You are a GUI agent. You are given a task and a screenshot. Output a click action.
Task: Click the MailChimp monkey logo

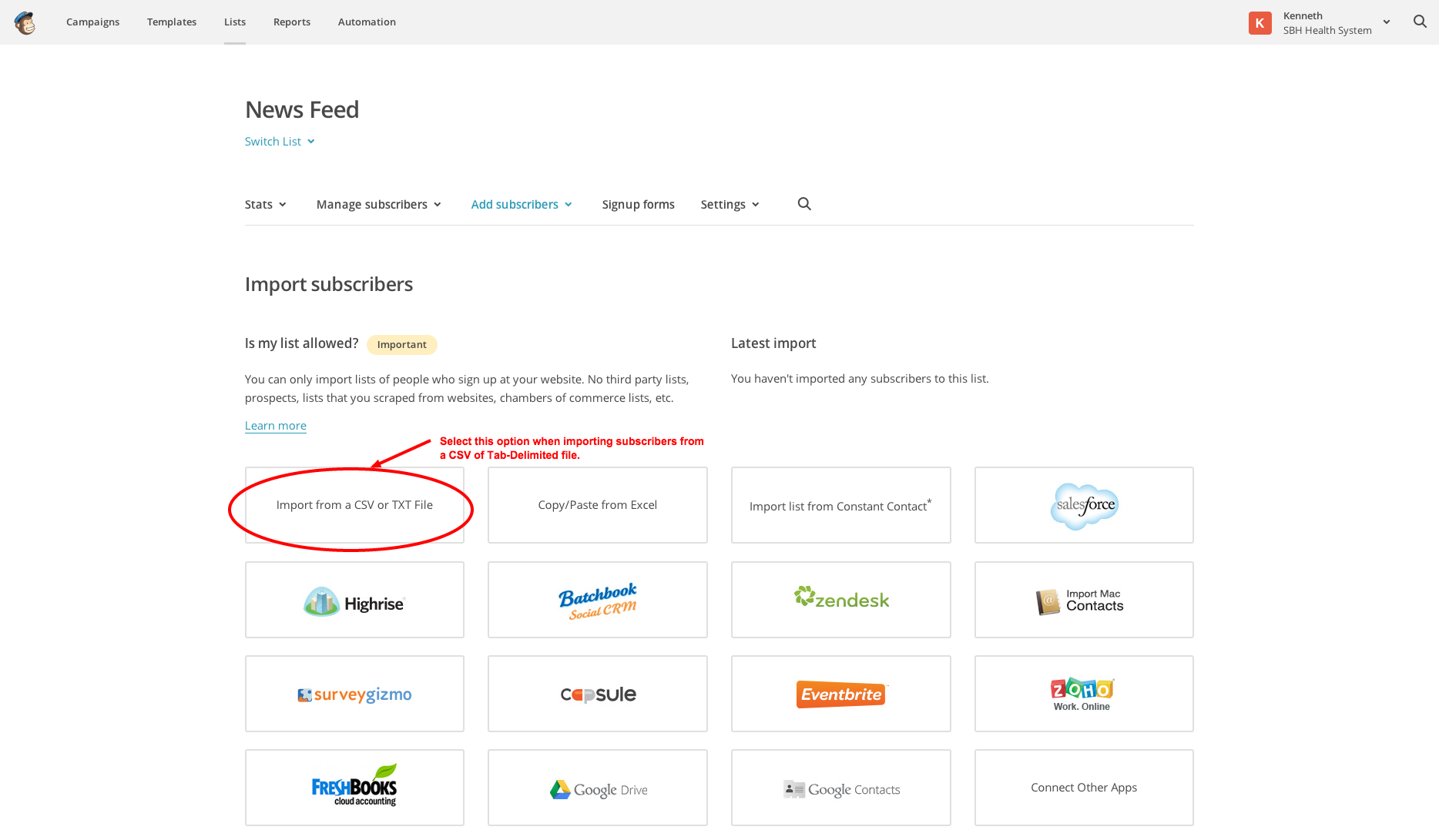click(25, 22)
